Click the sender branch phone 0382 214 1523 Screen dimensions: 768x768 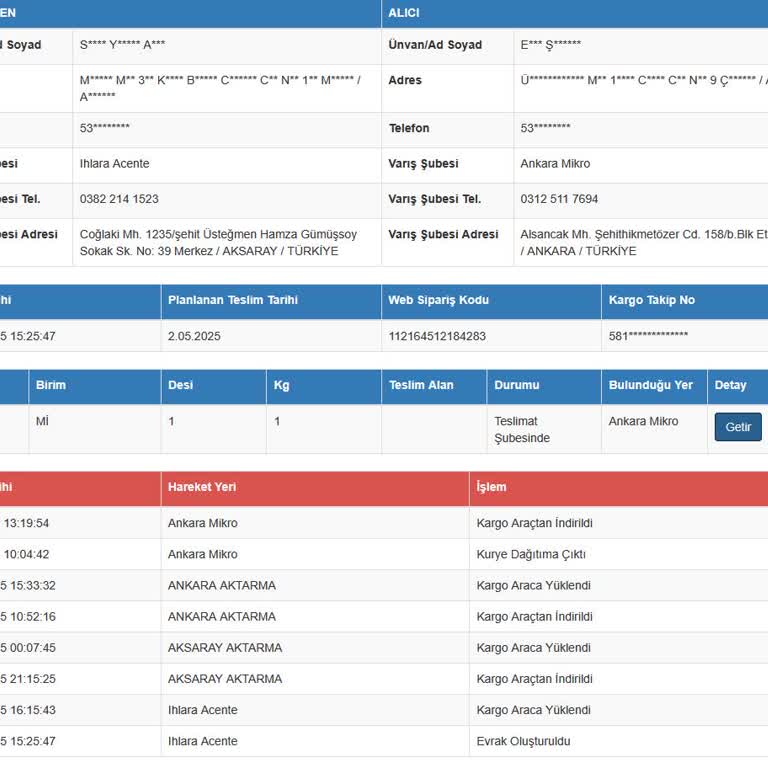pyautogui.click(x=119, y=199)
